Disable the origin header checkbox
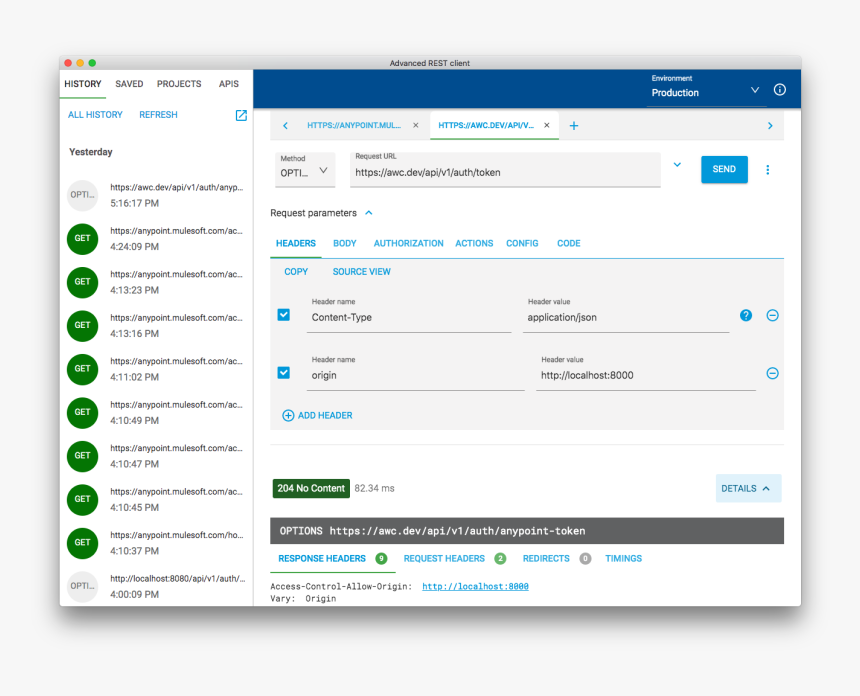The width and height of the screenshot is (860, 696). (284, 373)
